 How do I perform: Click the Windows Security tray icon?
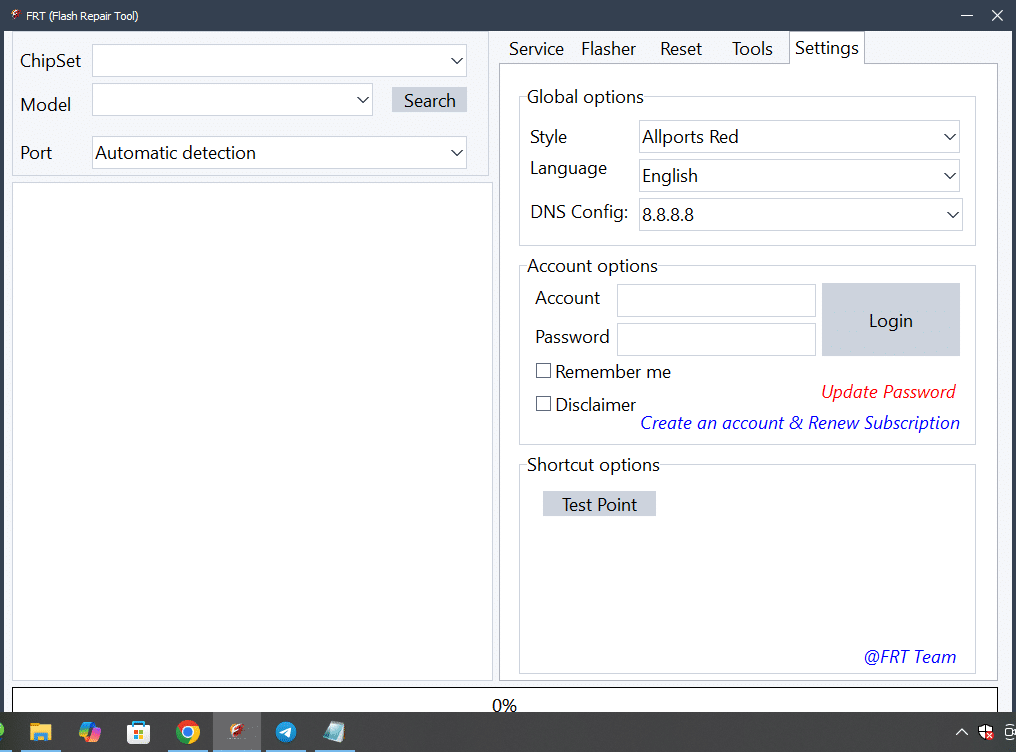tap(986, 732)
